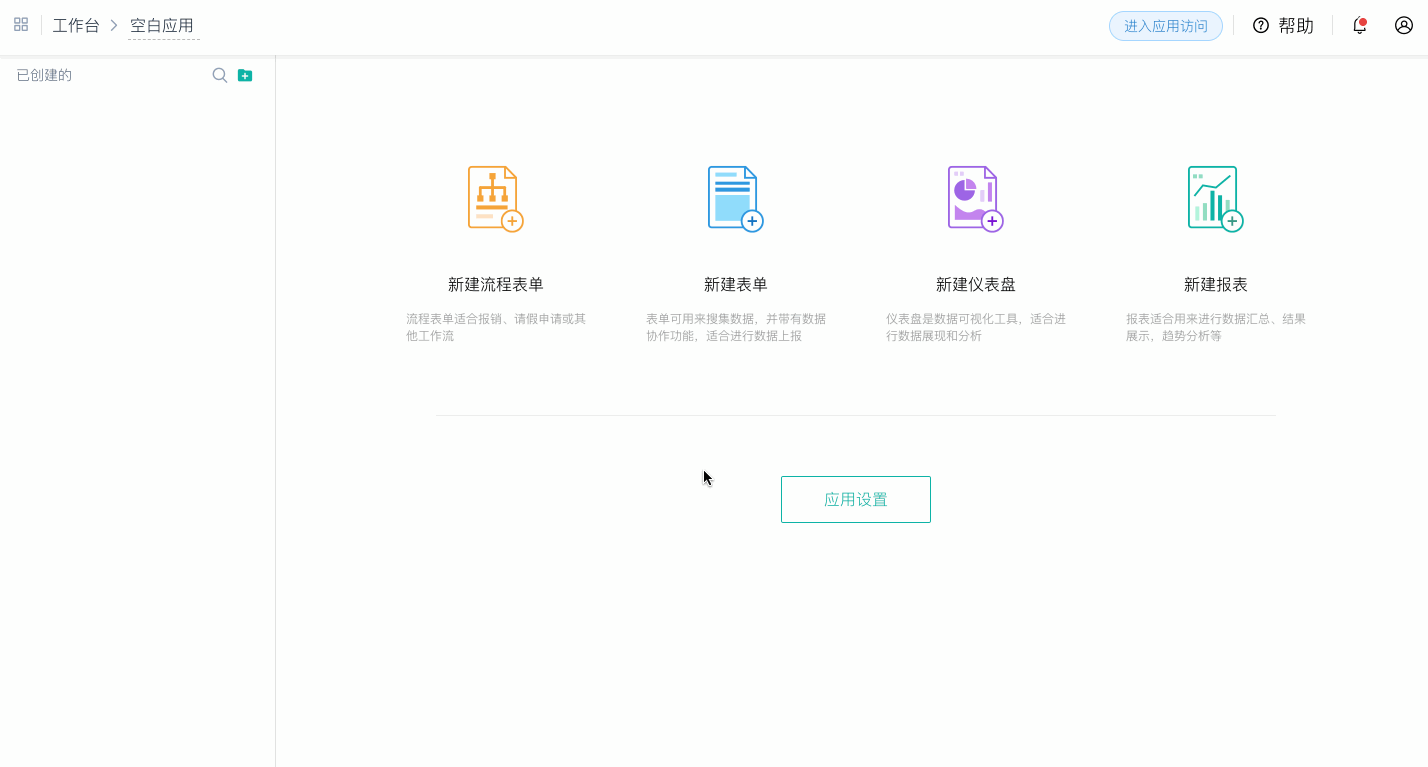Image resolution: width=1428 pixels, height=767 pixels.
Task: Click the user avatar icon at top right
Action: 1402,25
